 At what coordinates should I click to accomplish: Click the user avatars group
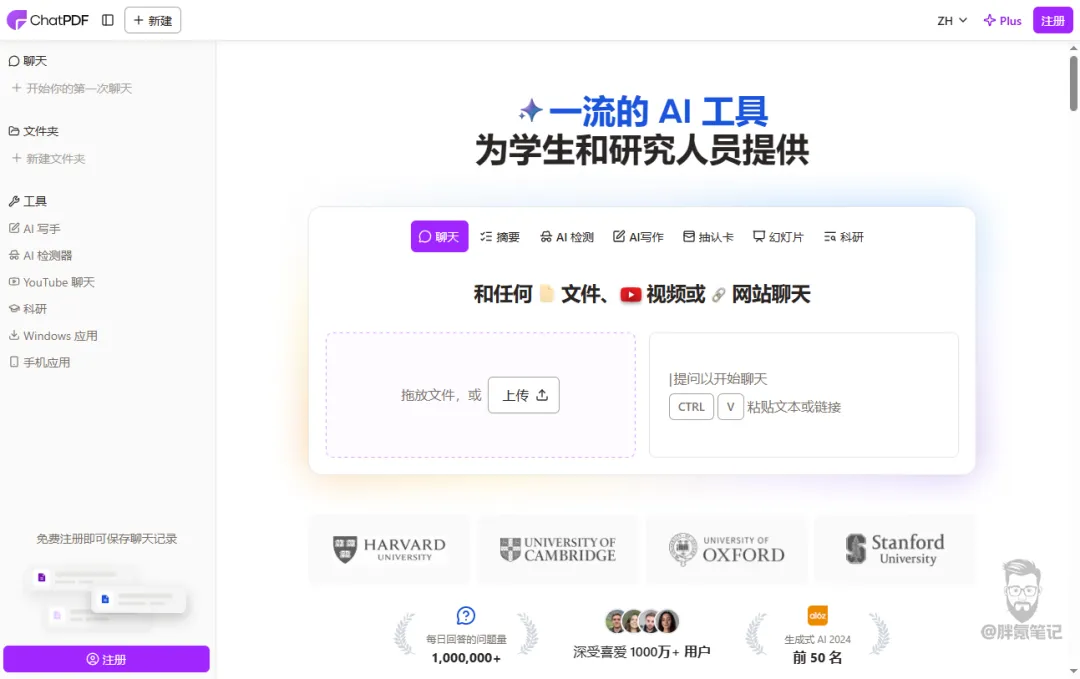coord(642,621)
